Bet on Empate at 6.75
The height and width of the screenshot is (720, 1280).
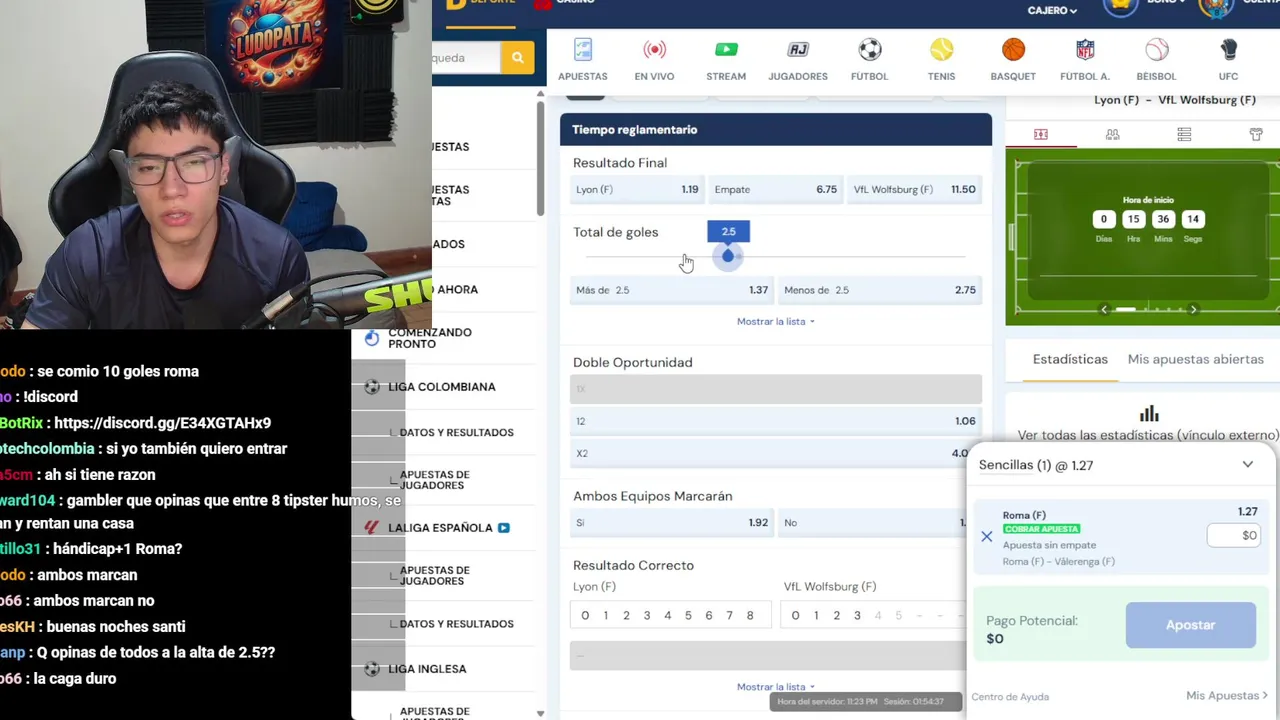[x=776, y=190]
